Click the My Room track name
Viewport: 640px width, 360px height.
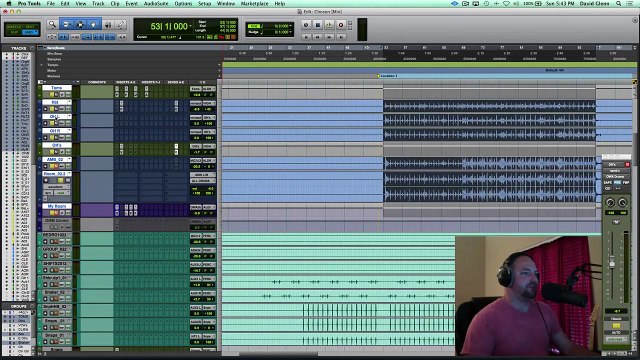coord(57,206)
